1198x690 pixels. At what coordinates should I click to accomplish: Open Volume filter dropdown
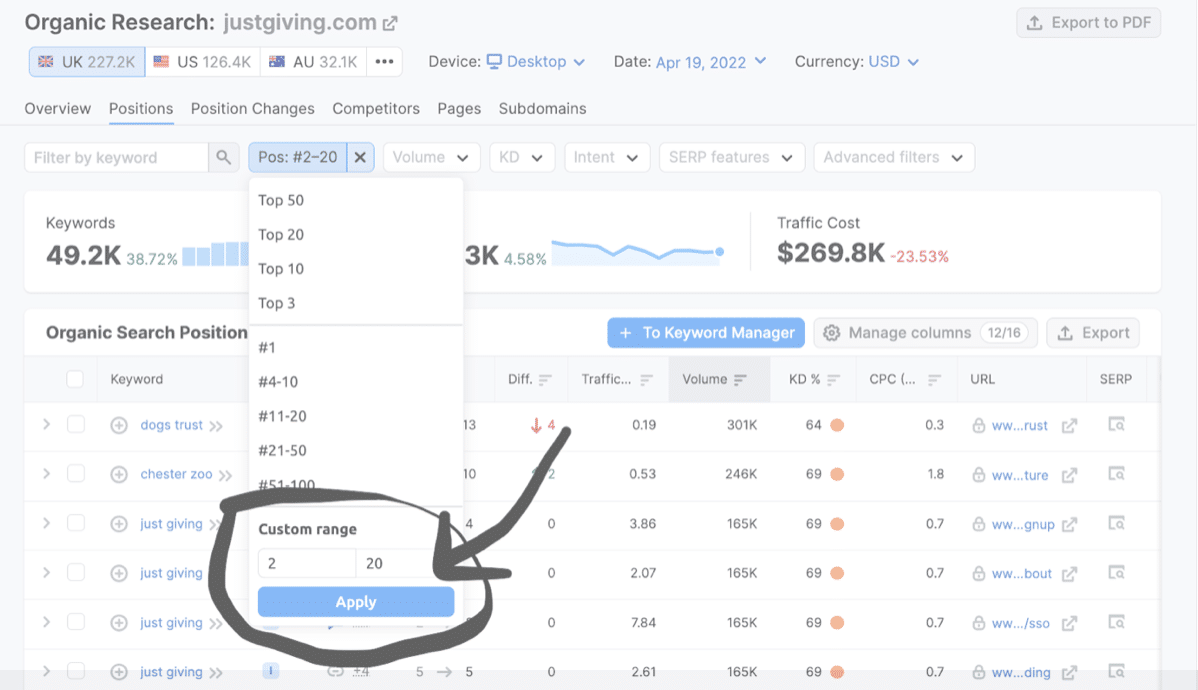coord(431,157)
